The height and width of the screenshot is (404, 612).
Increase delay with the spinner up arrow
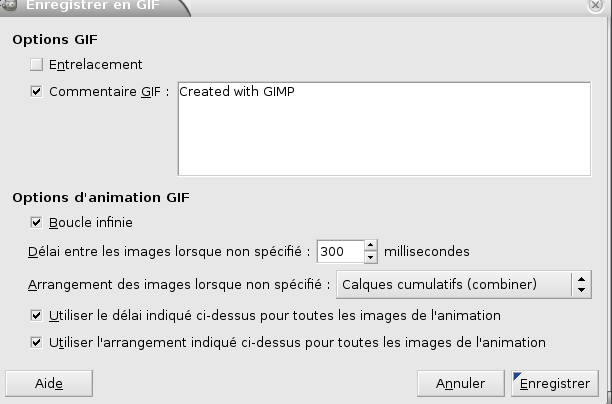pos(370,246)
